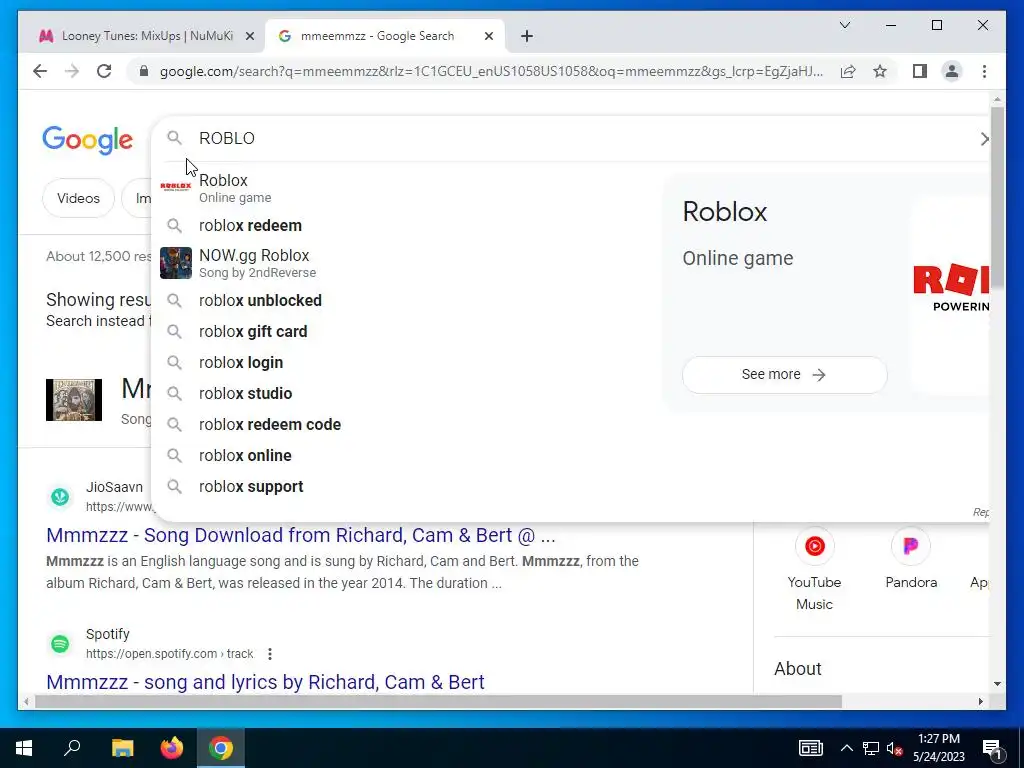Image resolution: width=1024 pixels, height=768 pixels.
Task: Choose Roblox Online game suggestion
Action: tap(405, 187)
